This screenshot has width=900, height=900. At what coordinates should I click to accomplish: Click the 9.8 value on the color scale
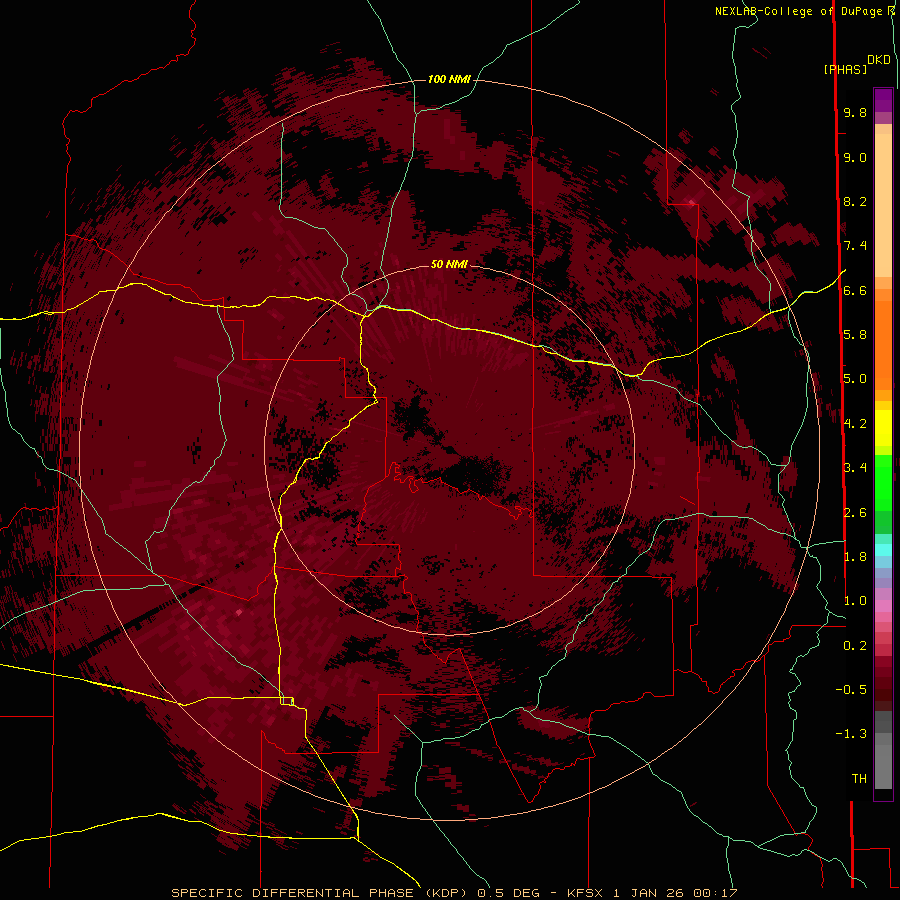(x=855, y=112)
